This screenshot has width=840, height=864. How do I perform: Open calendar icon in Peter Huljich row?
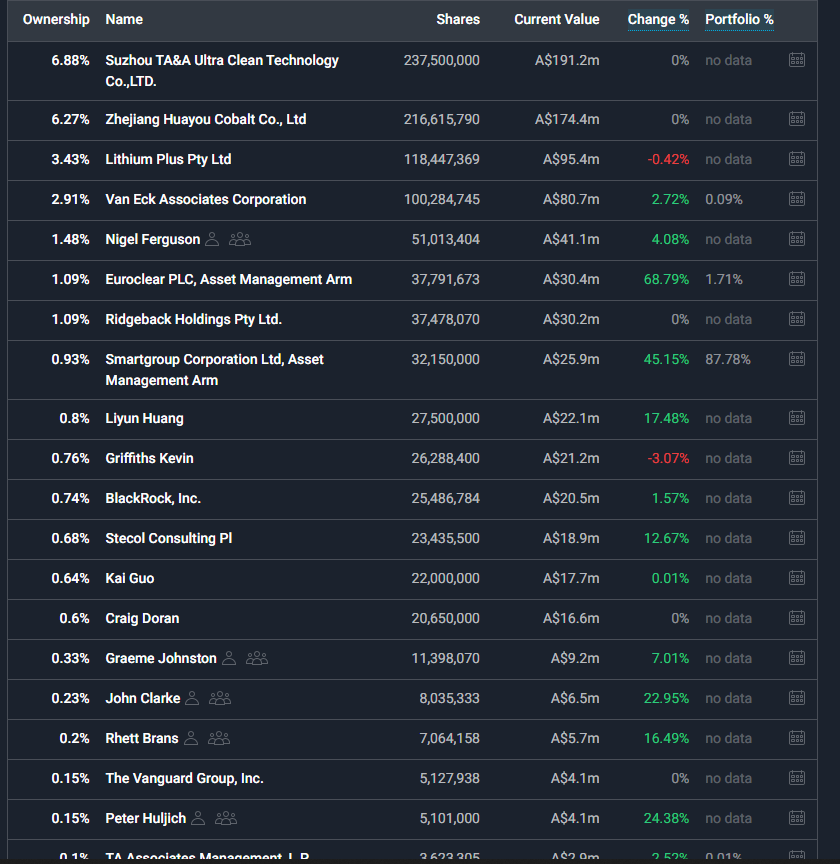pos(796,818)
